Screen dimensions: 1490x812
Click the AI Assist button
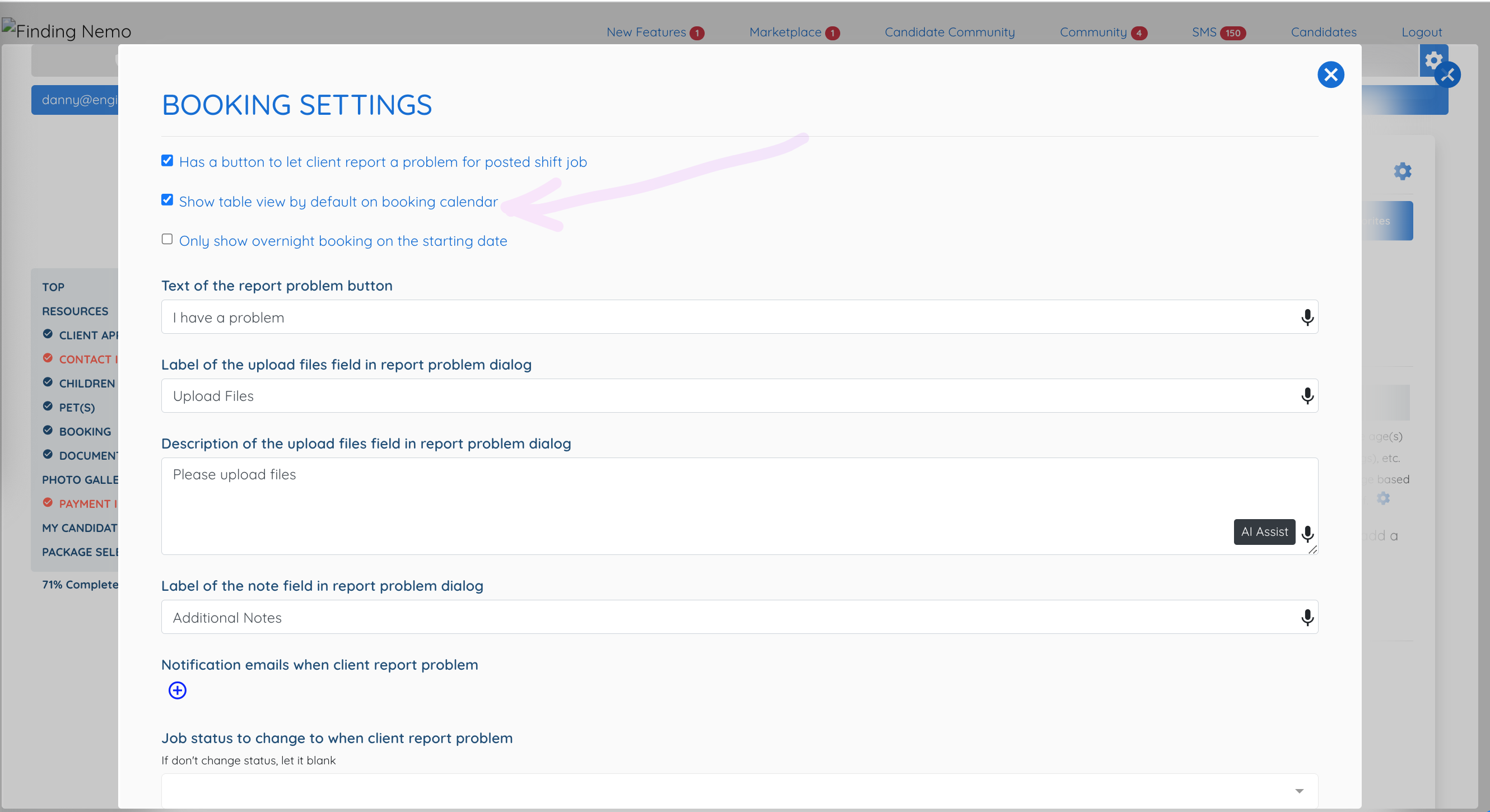(x=1264, y=531)
